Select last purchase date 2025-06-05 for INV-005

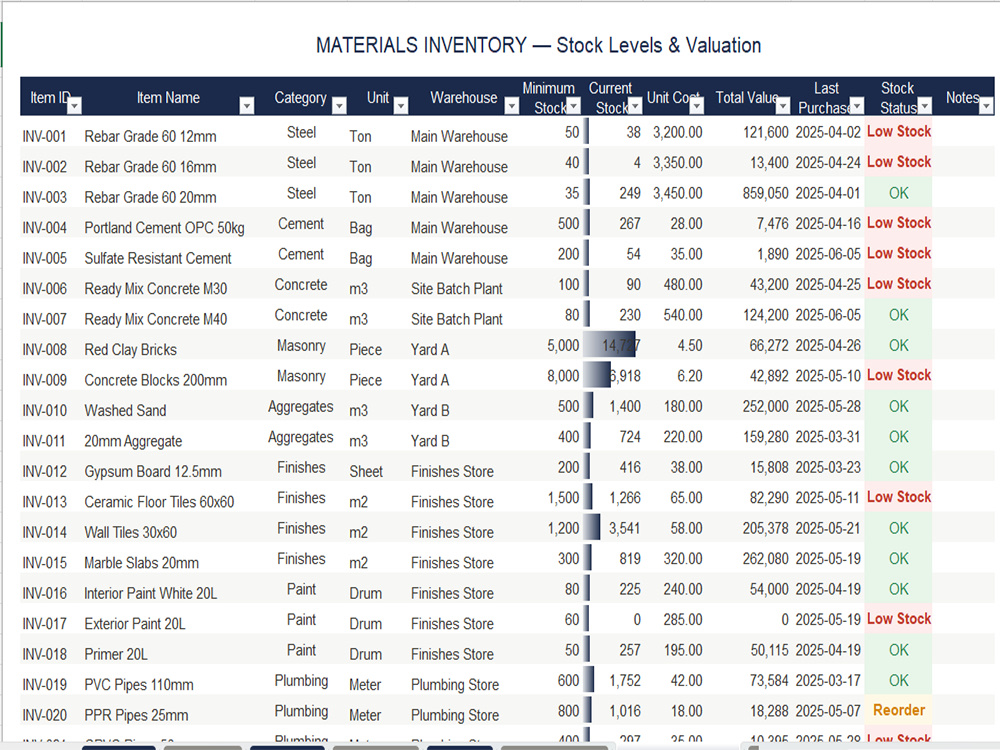tap(828, 254)
